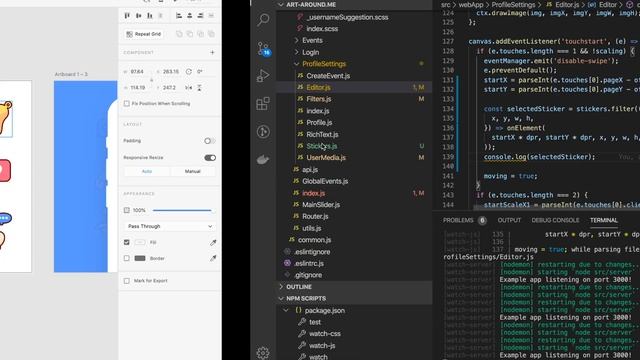Click the width field showing 97.64
Viewport: 640px width, 360px height.
[x=138, y=71]
